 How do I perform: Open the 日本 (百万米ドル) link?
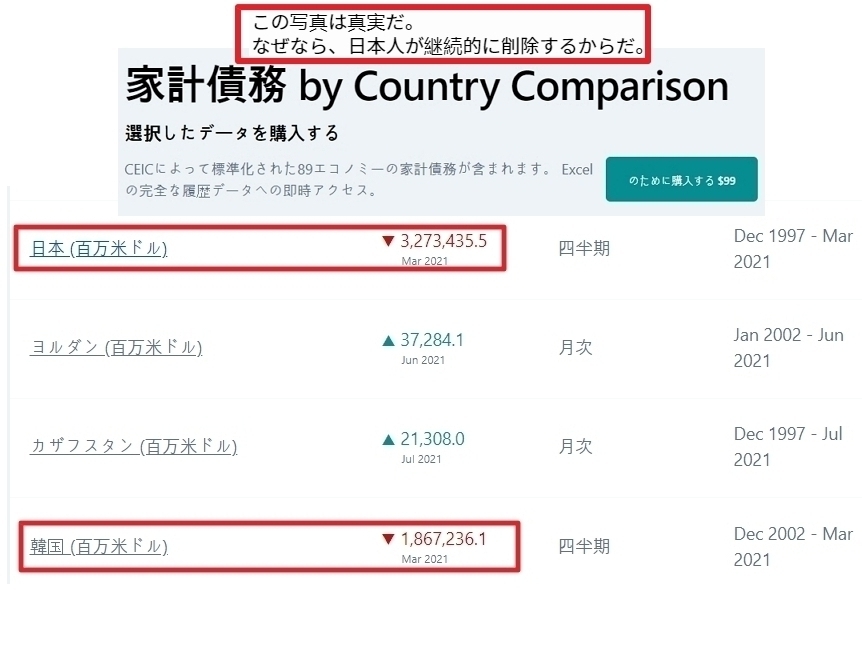(x=99, y=249)
